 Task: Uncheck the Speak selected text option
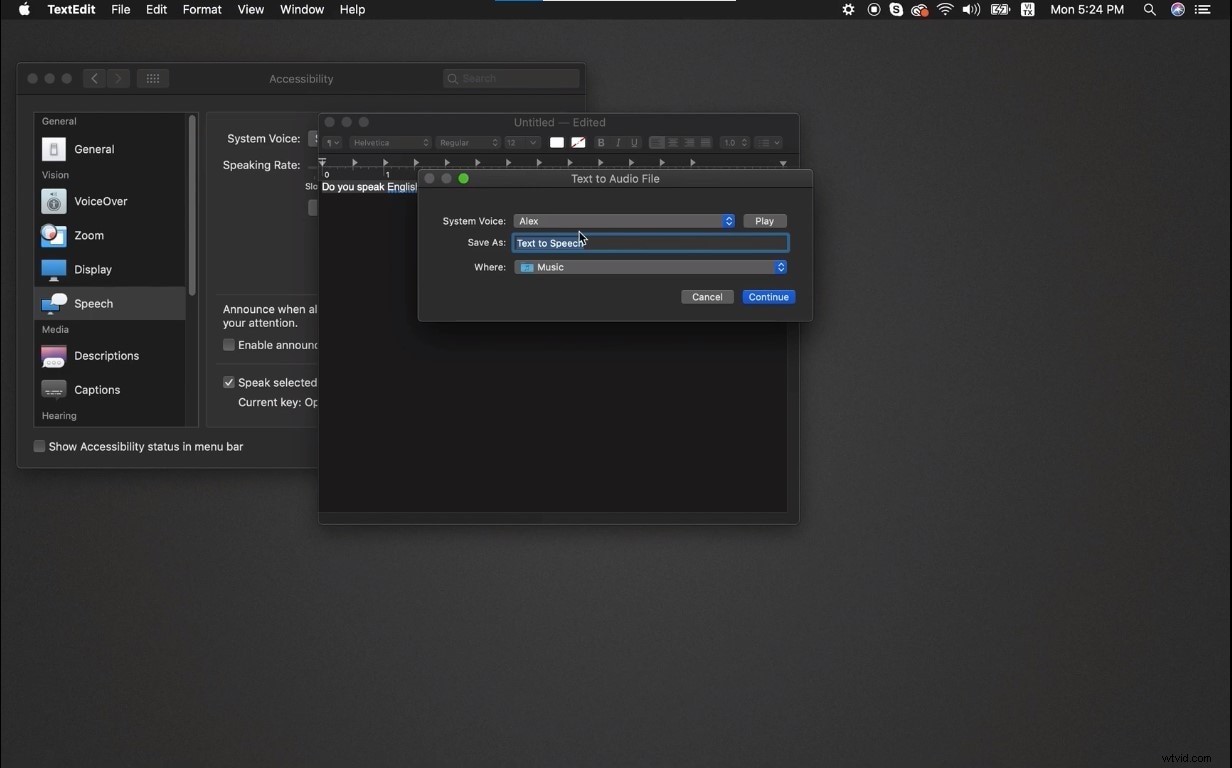click(228, 381)
